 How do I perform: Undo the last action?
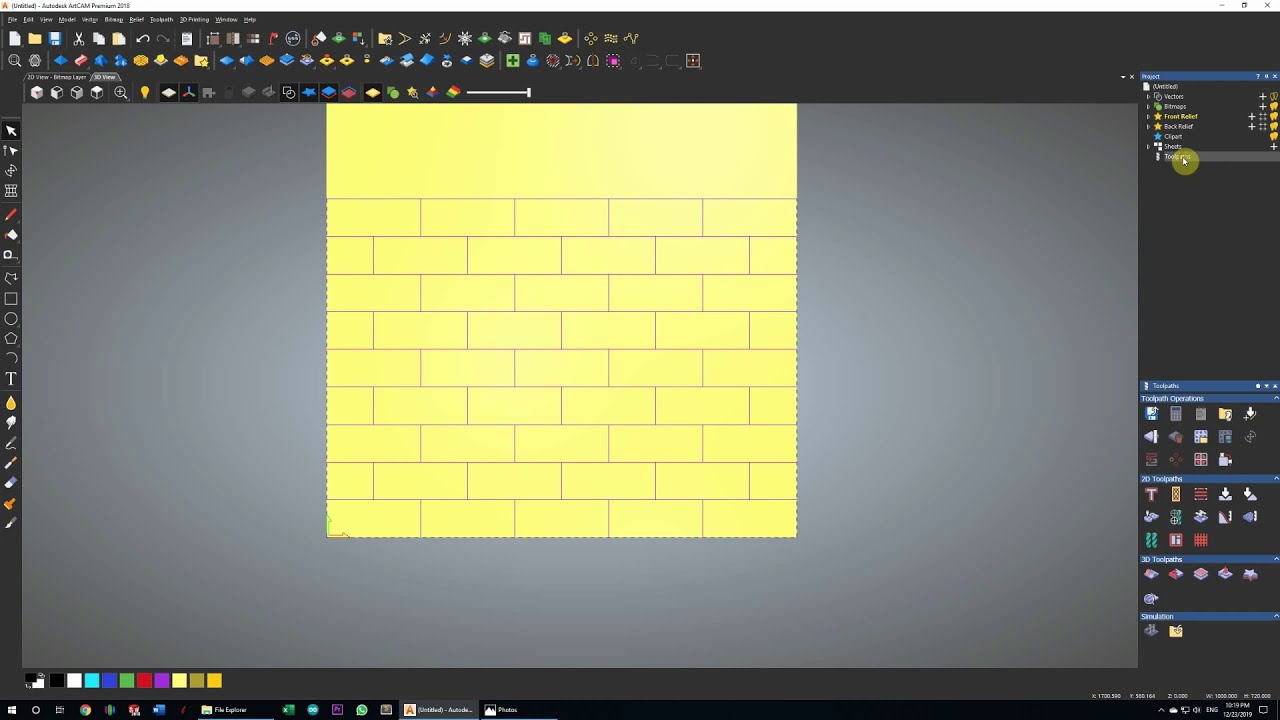pos(143,38)
